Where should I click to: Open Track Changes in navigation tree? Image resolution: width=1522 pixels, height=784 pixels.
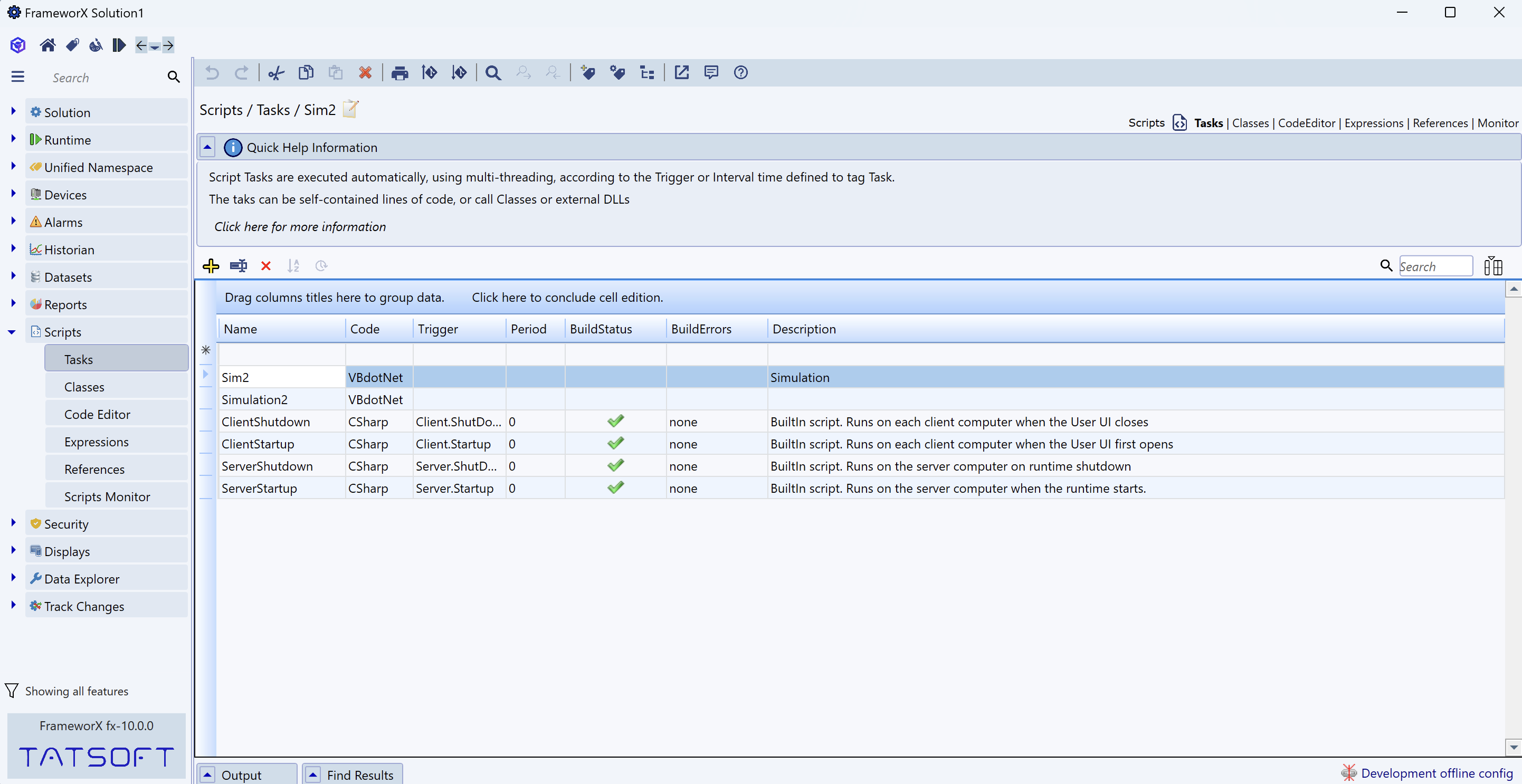click(107, 606)
